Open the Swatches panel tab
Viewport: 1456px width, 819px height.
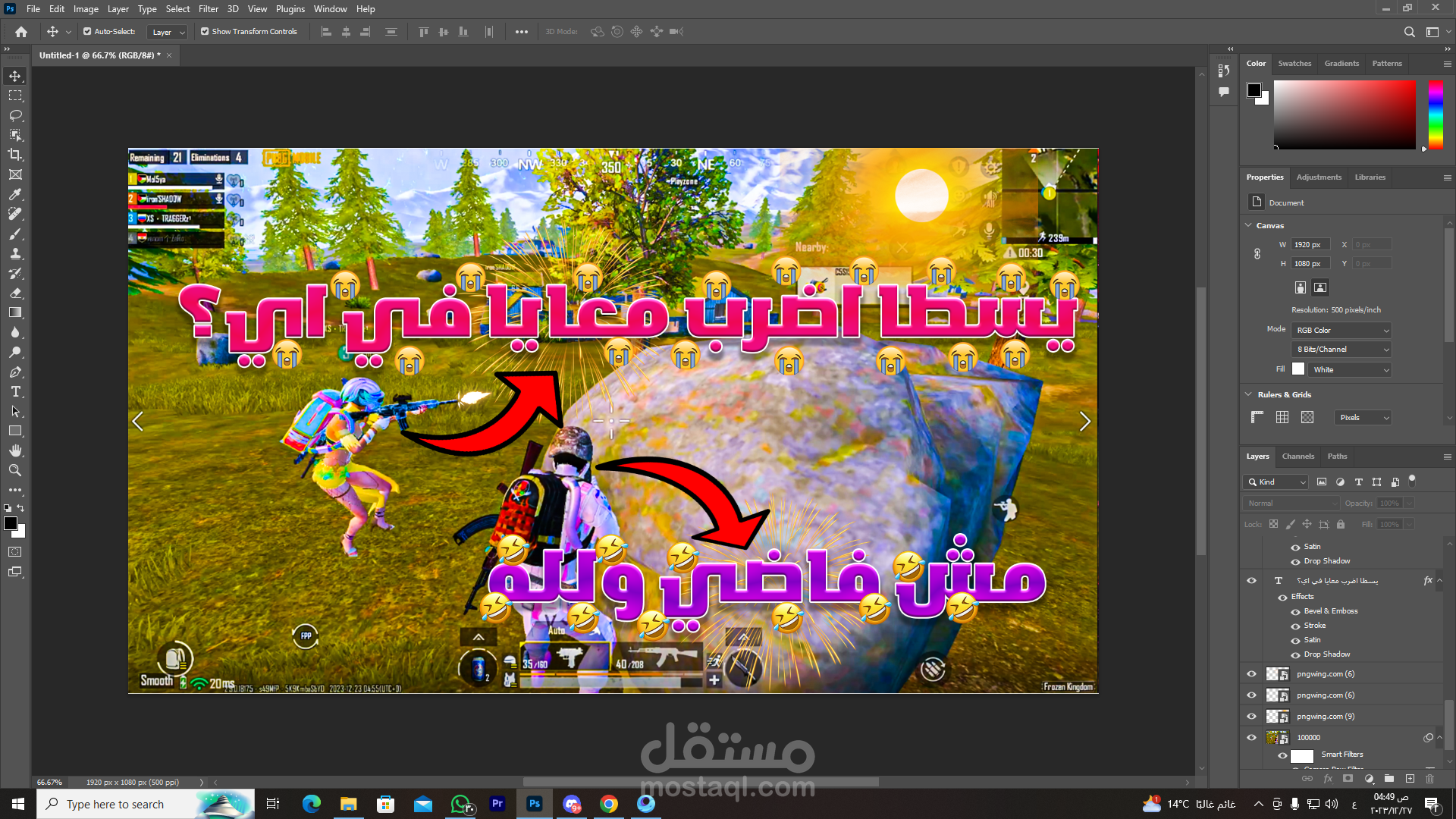tap(1294, 64)
